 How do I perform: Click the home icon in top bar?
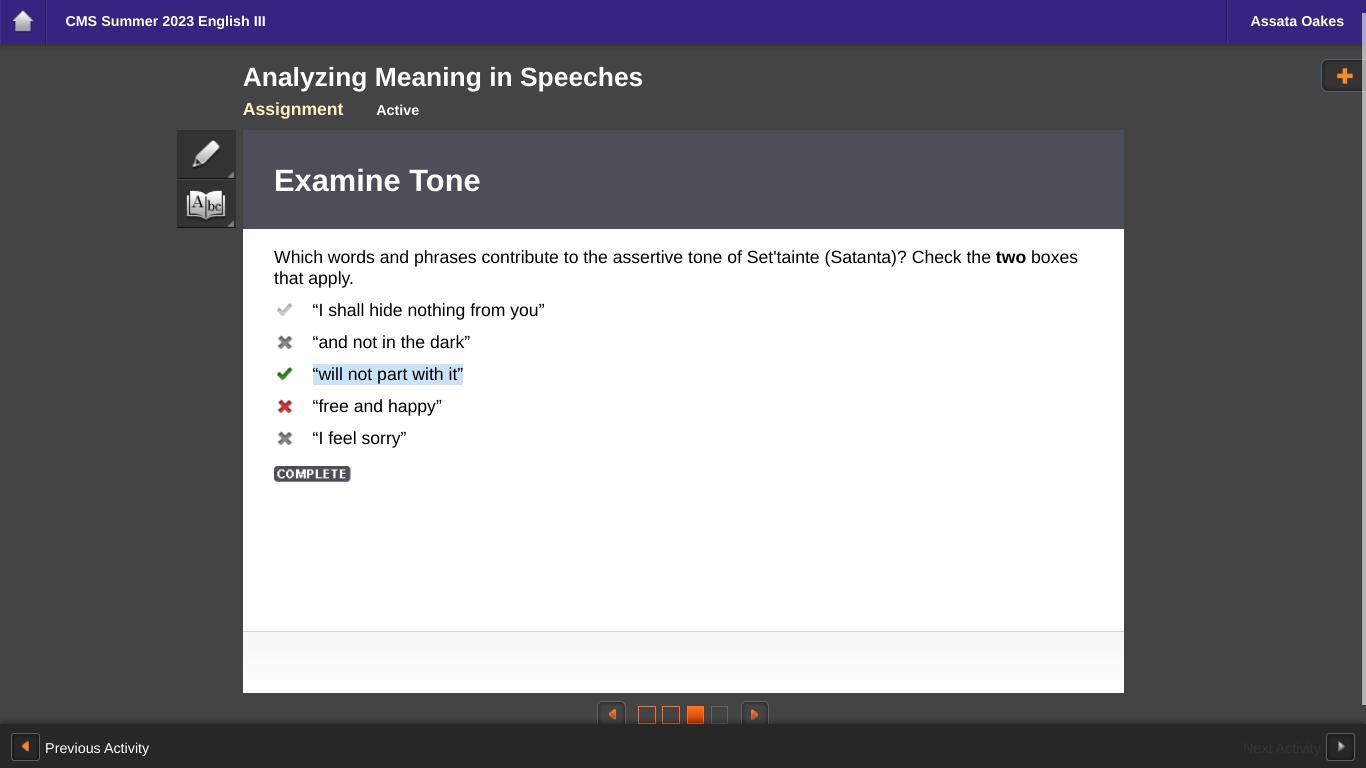(23, 21)
